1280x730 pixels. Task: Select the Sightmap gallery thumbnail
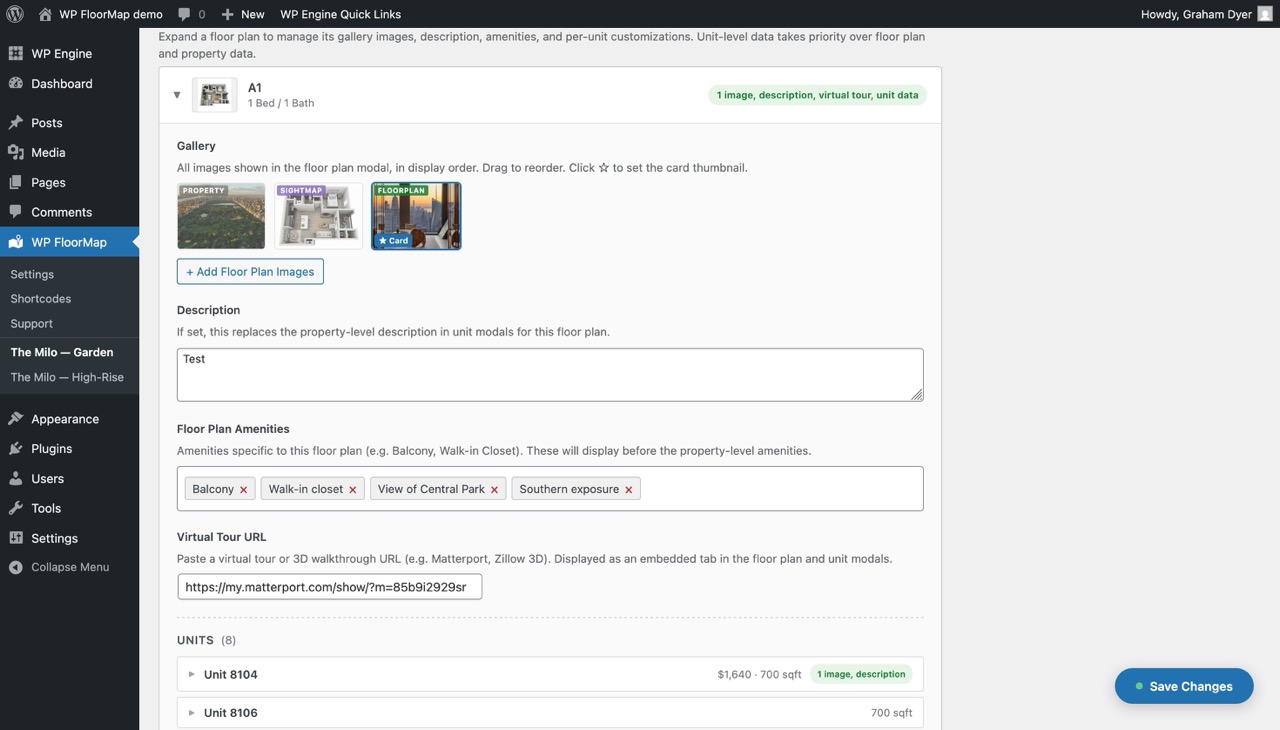click(318, 216)
